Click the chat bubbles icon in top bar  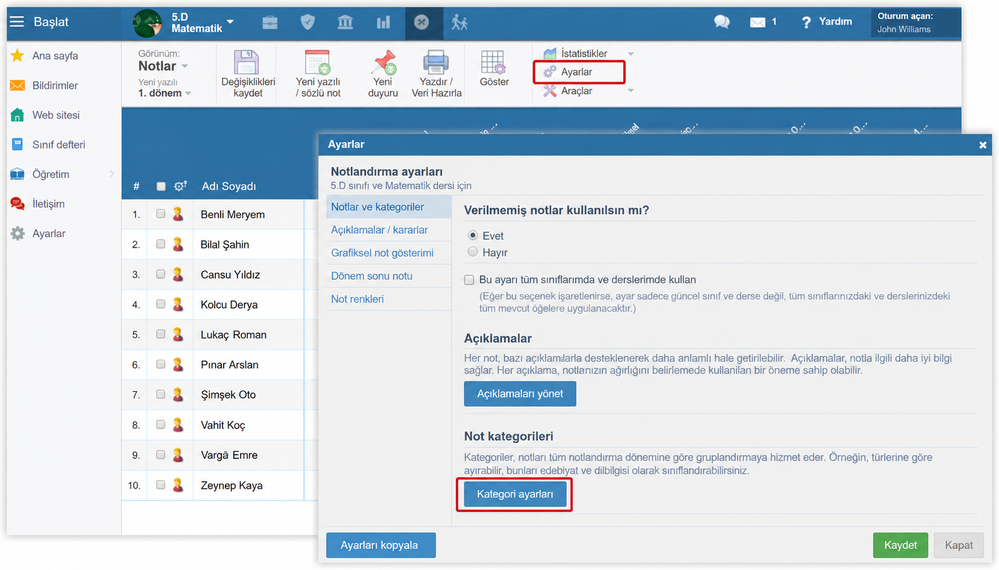point(722,22)
